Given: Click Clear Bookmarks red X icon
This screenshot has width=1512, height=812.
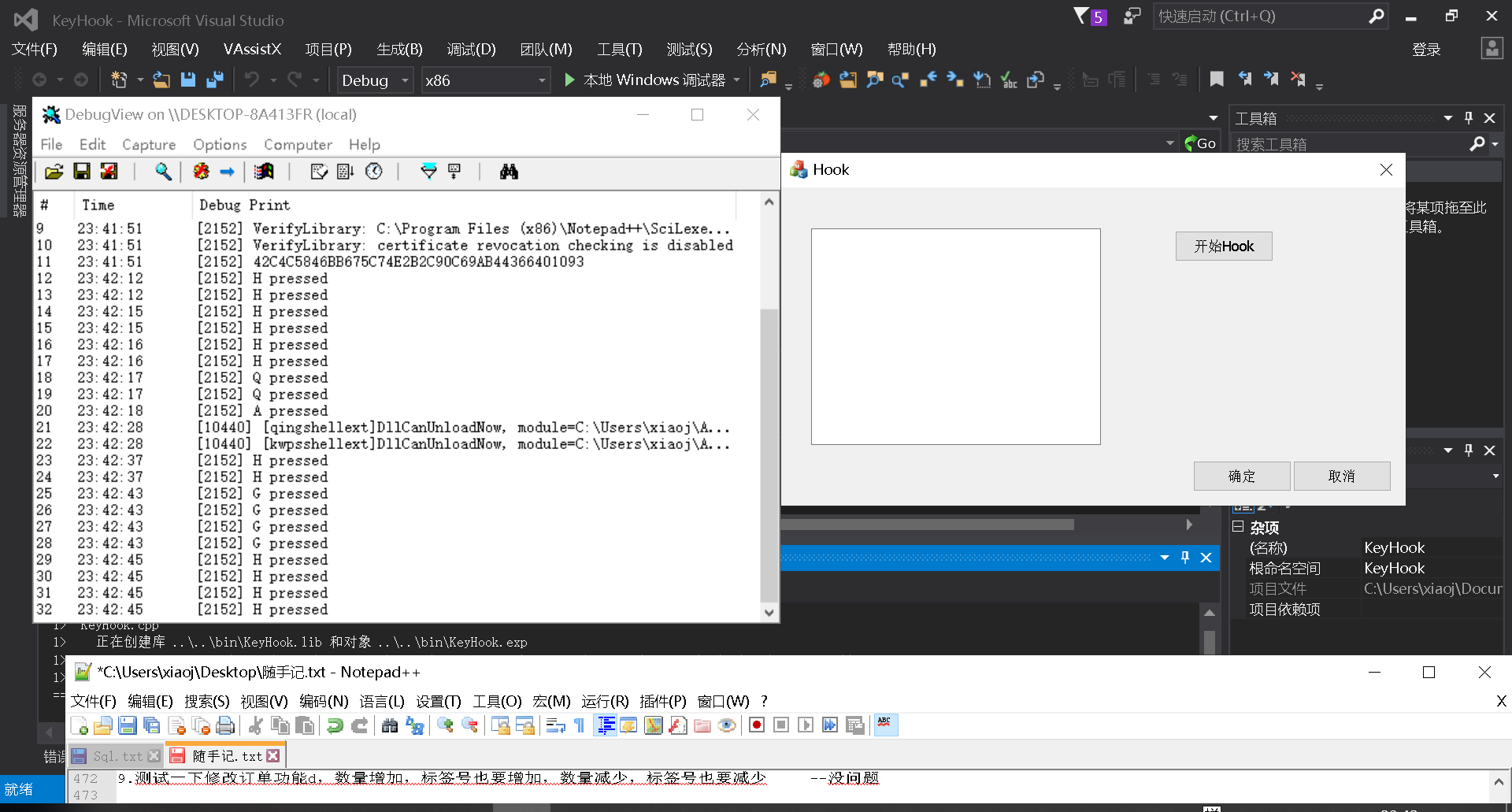Looking at the screenshot, I should 1298,80.
